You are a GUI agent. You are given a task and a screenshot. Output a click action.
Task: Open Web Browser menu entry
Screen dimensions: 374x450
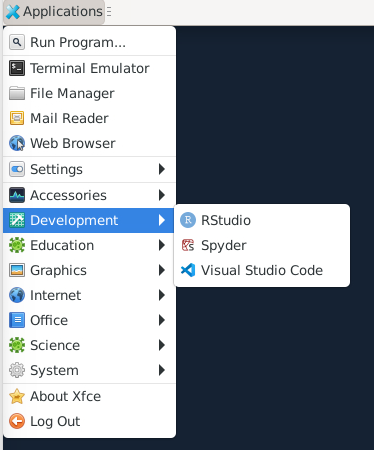coord(89,143)
